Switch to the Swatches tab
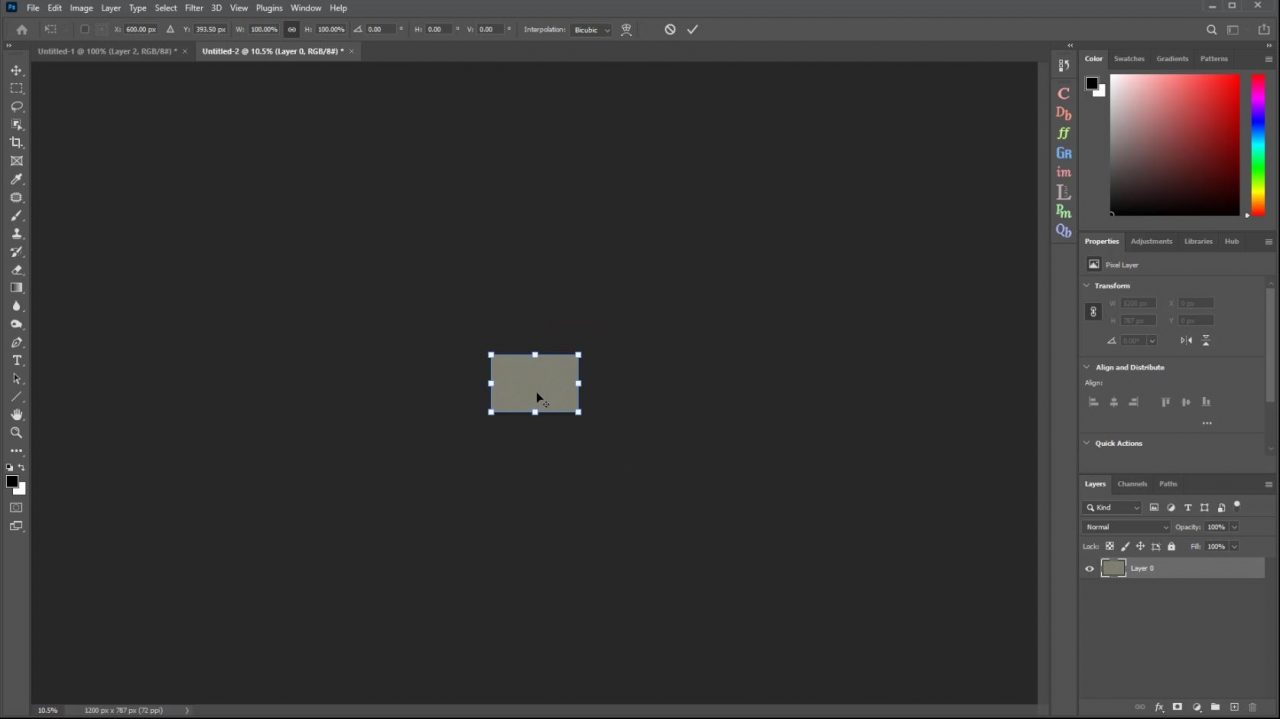 pyautogui.click(x=1129, y=58)
